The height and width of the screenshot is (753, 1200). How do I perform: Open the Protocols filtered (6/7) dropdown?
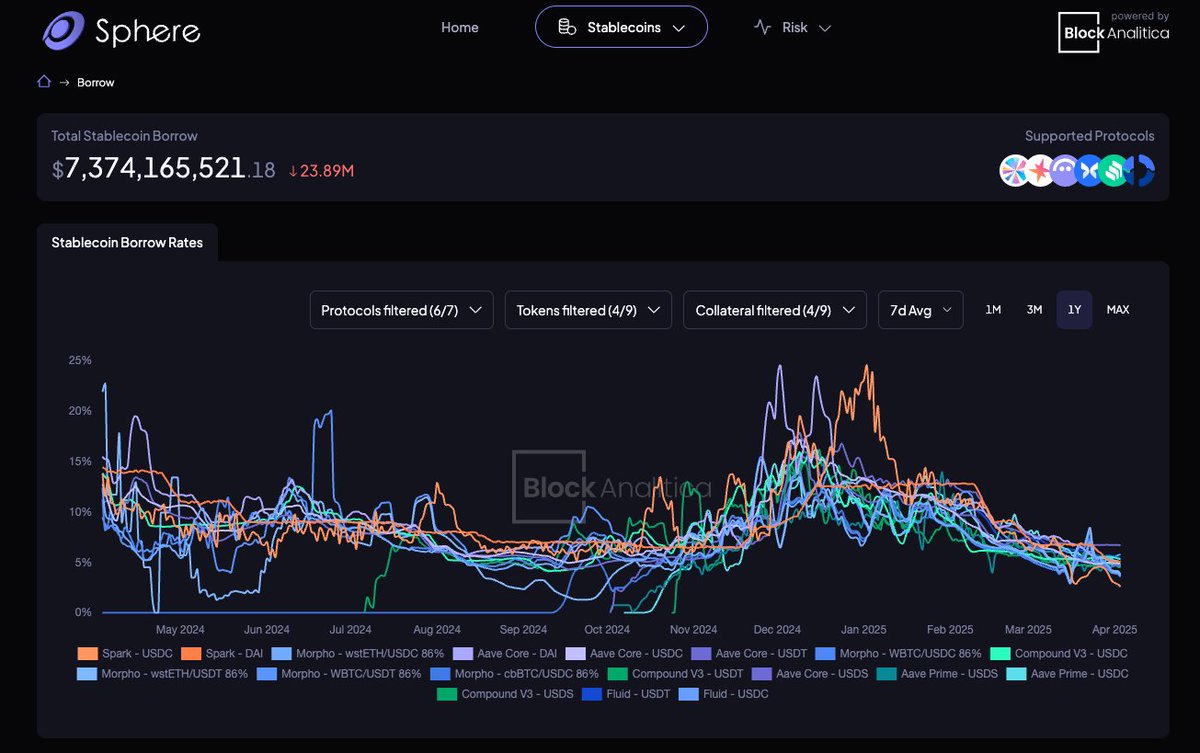(401, 310)
